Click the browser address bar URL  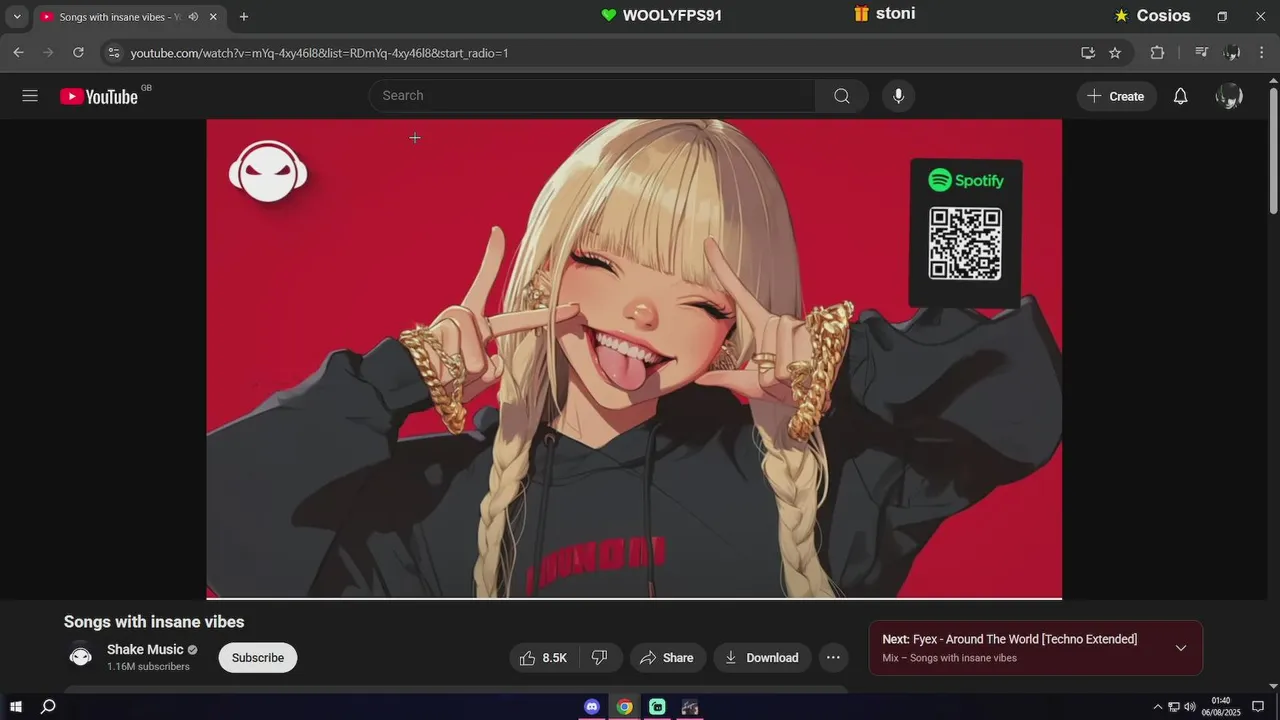319,53
